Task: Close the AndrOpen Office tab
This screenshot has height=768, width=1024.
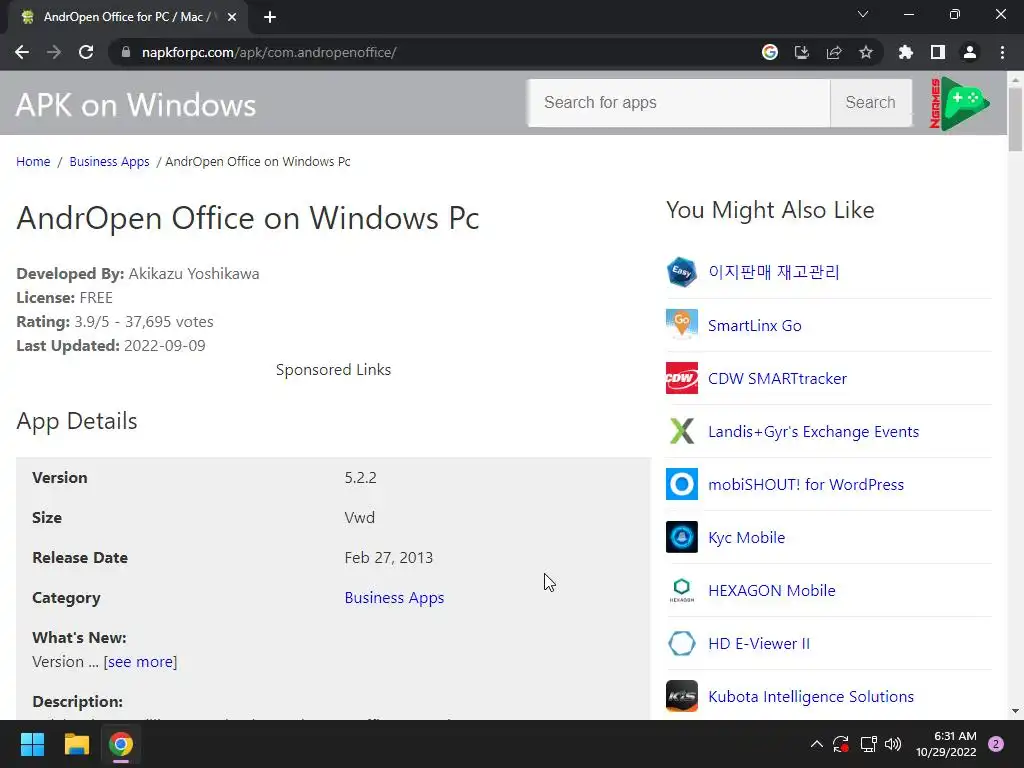Action: (232, 17)
